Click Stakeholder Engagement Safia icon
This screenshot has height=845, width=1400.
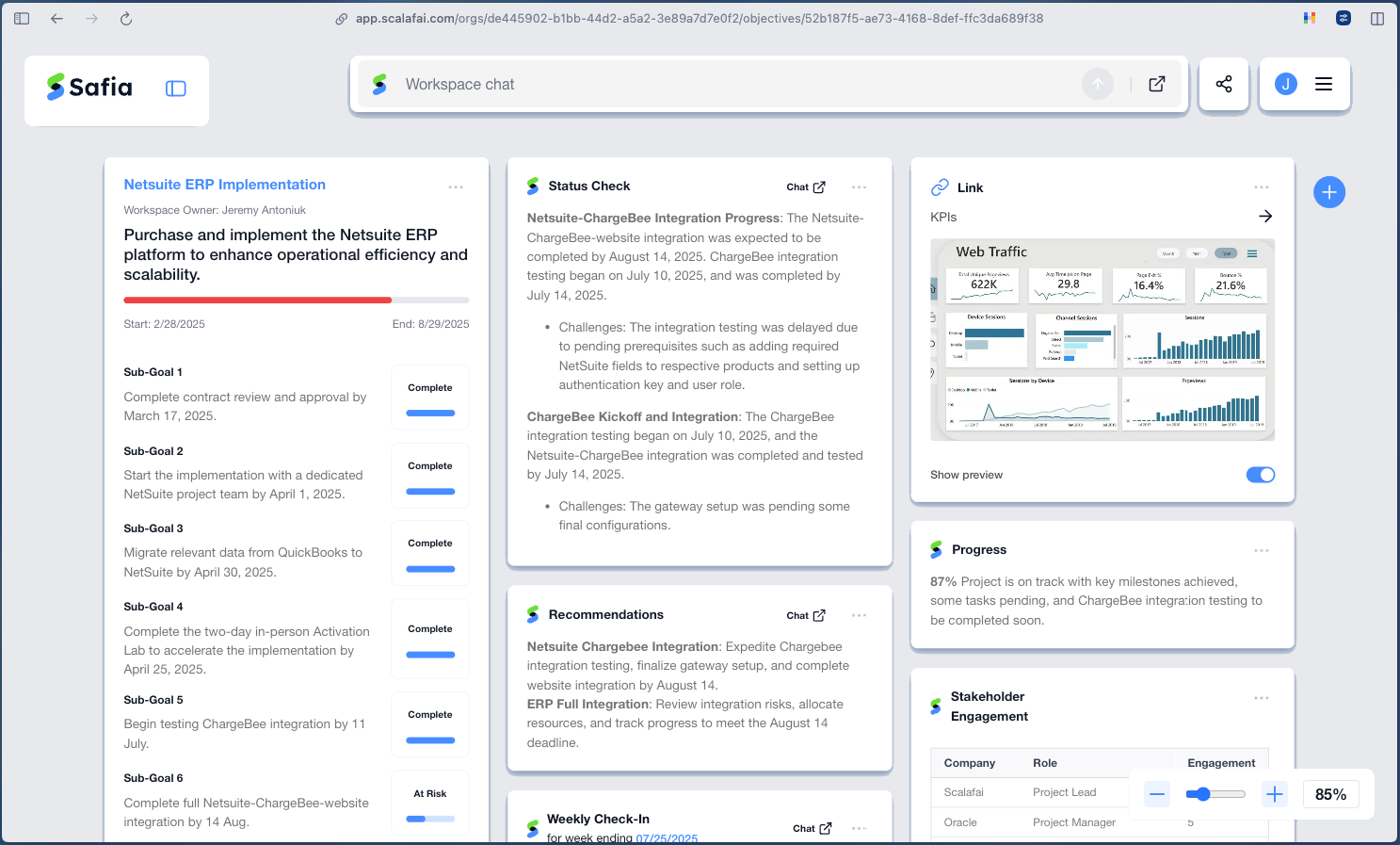[x=936, y=707]
